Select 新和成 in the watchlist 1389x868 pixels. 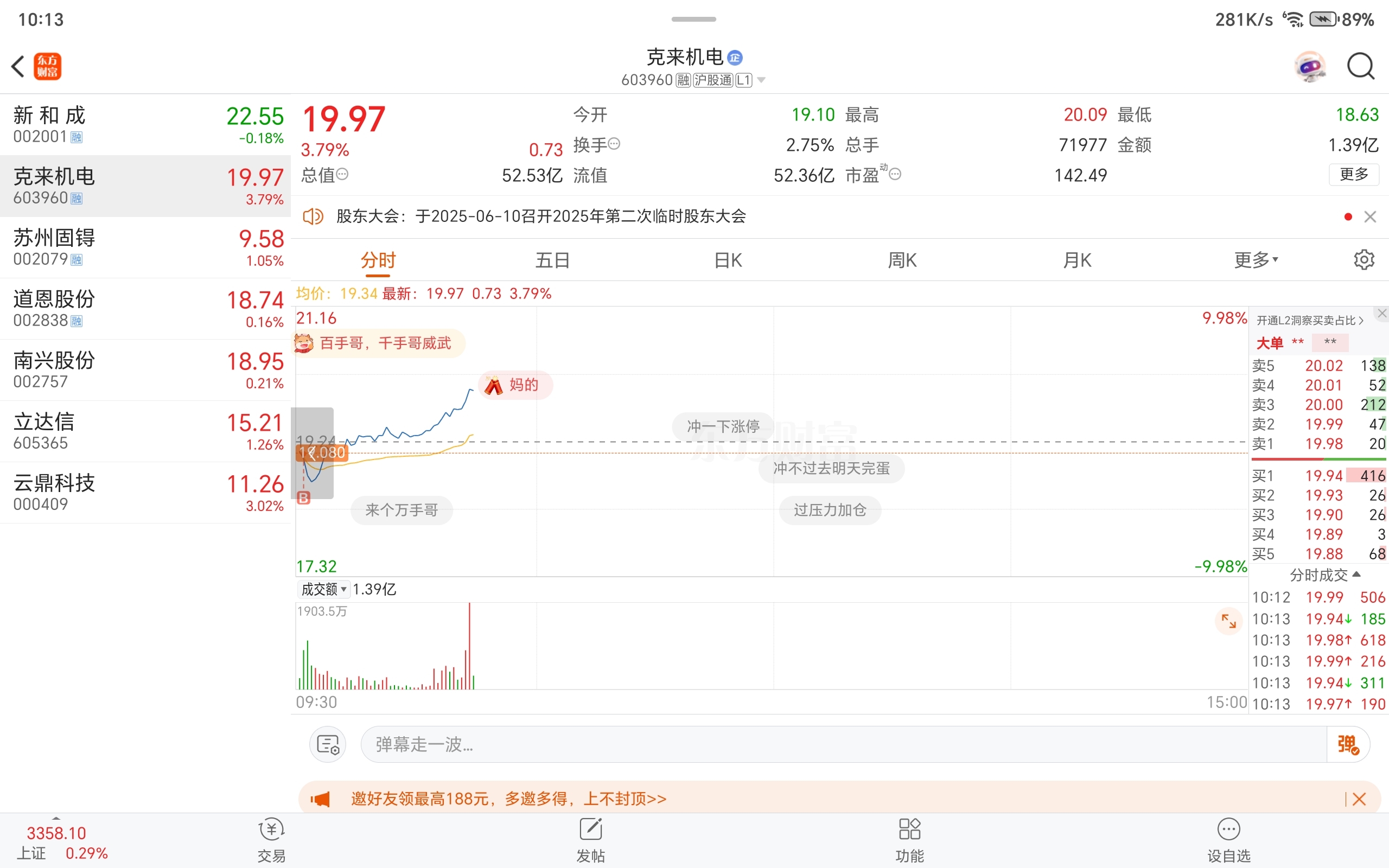[145, 125]
